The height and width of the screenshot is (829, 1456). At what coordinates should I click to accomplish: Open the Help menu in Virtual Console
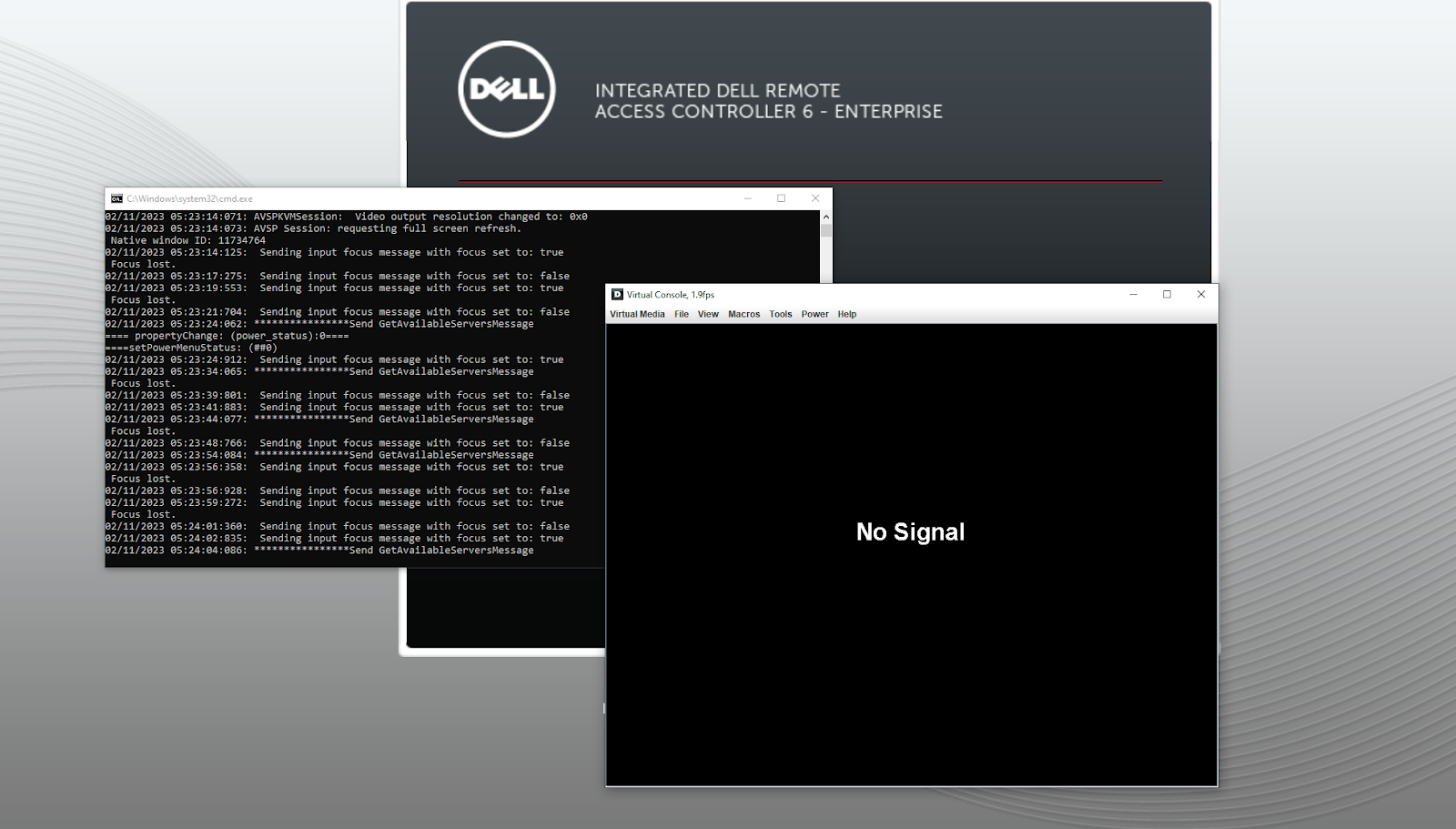(x=847, y=314)
